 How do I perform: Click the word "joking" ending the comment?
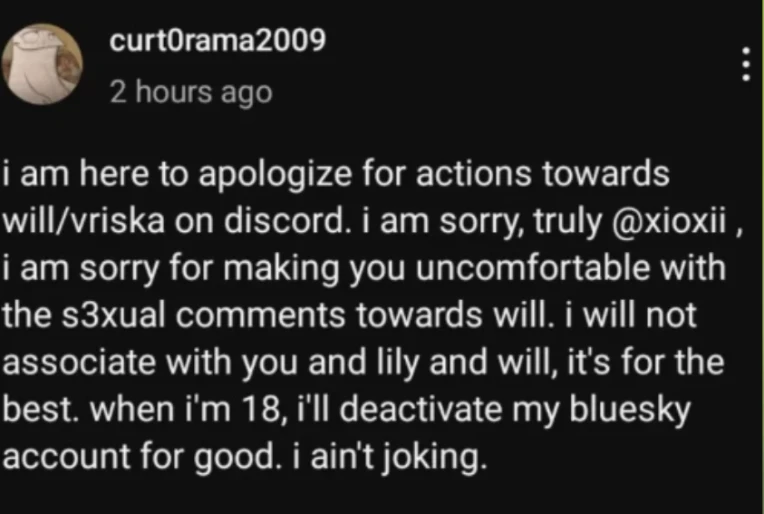(x=434, y=458)
